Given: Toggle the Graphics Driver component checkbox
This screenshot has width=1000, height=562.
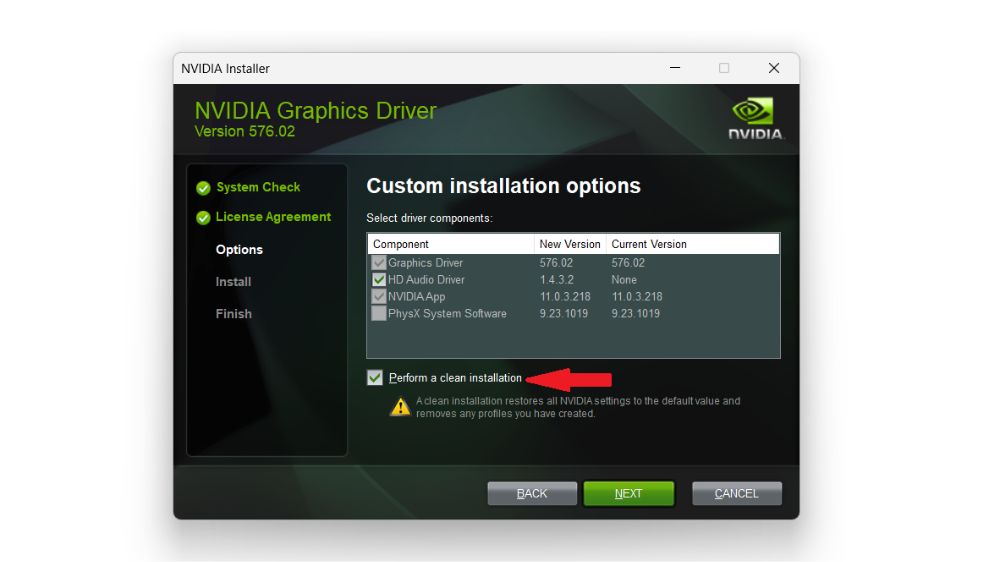Looking at the screenshot, I should click(379, 263).
